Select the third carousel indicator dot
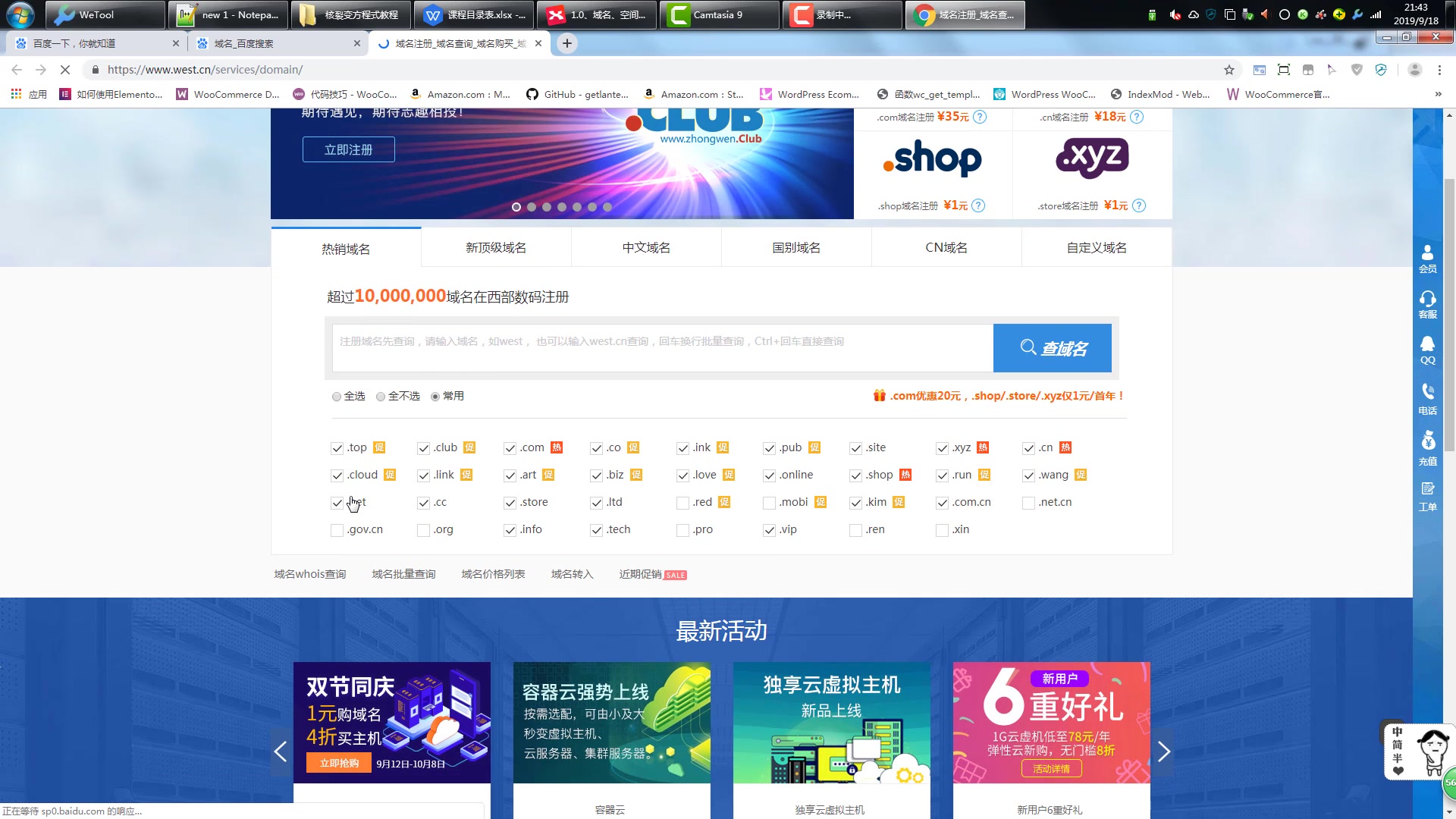 click(547, 207)
